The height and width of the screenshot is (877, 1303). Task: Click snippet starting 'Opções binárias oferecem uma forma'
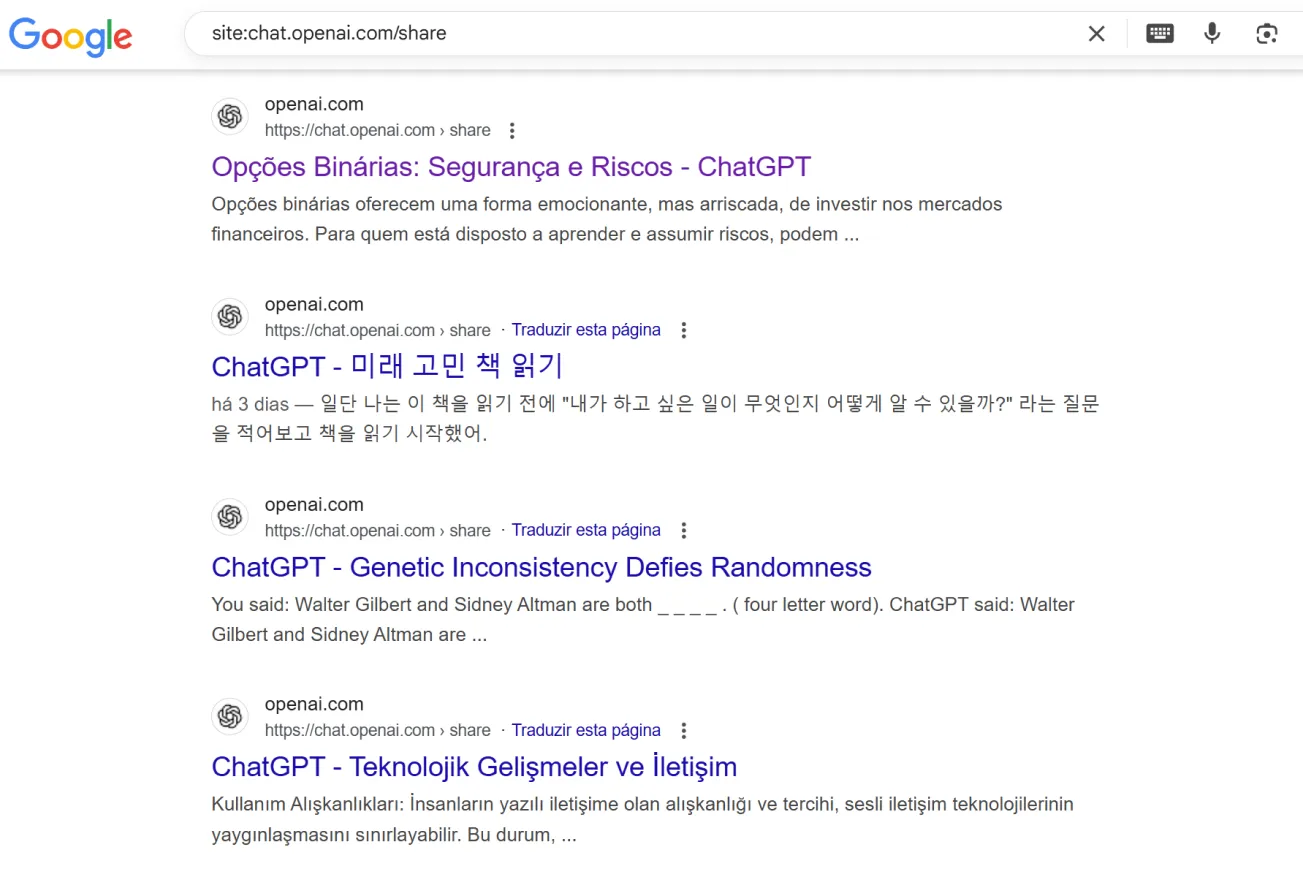click(607, 219)
